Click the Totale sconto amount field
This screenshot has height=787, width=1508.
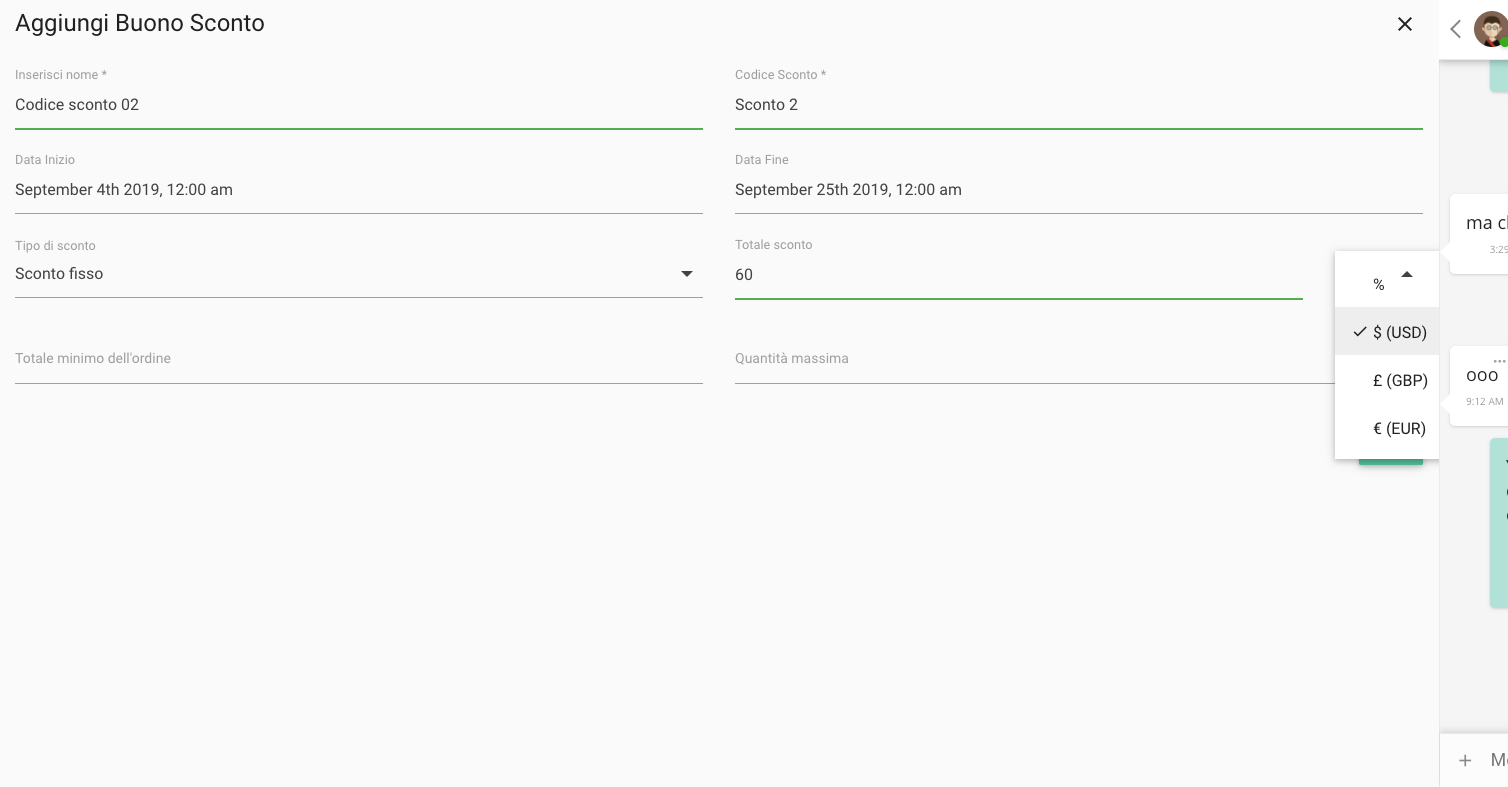(1018, 275)
